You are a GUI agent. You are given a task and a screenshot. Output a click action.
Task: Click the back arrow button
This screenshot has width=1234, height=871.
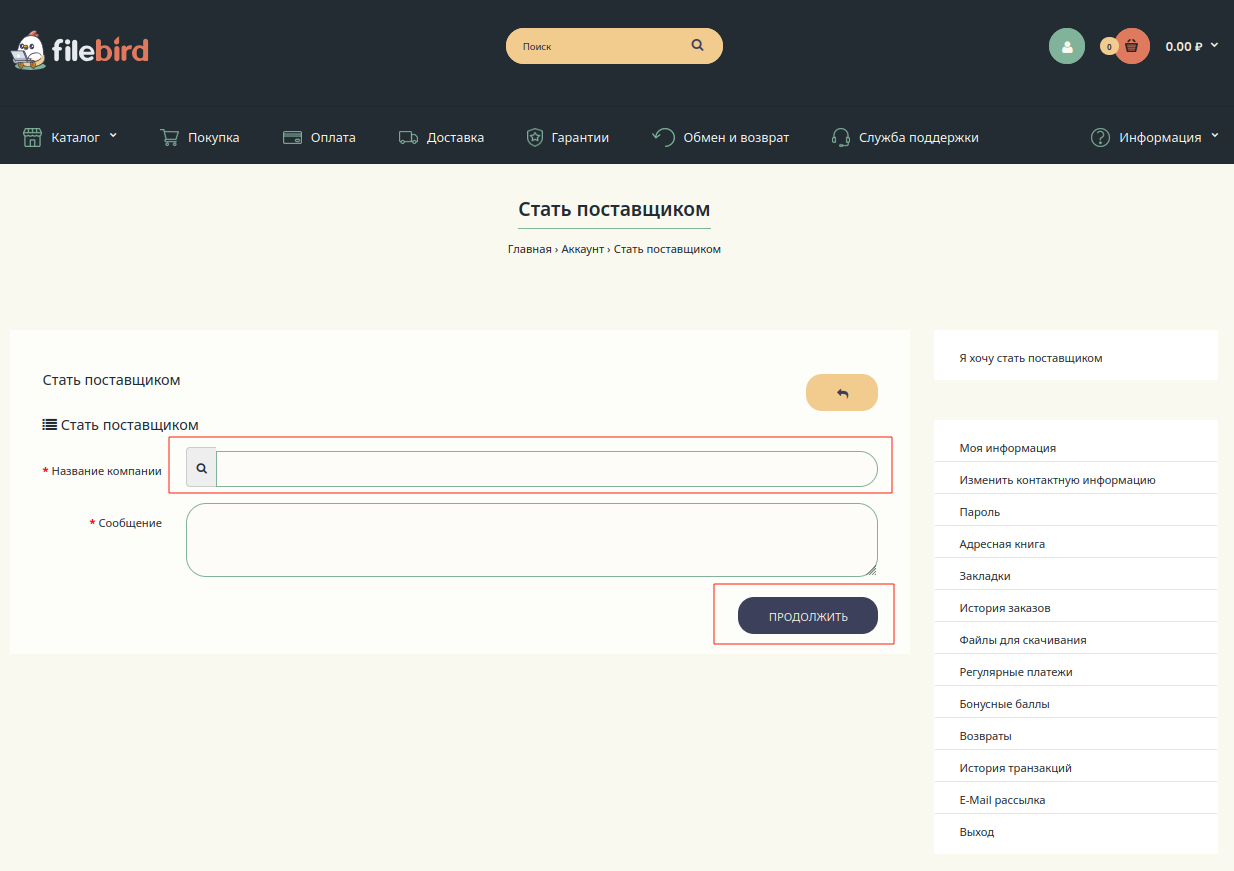(841, 393)
